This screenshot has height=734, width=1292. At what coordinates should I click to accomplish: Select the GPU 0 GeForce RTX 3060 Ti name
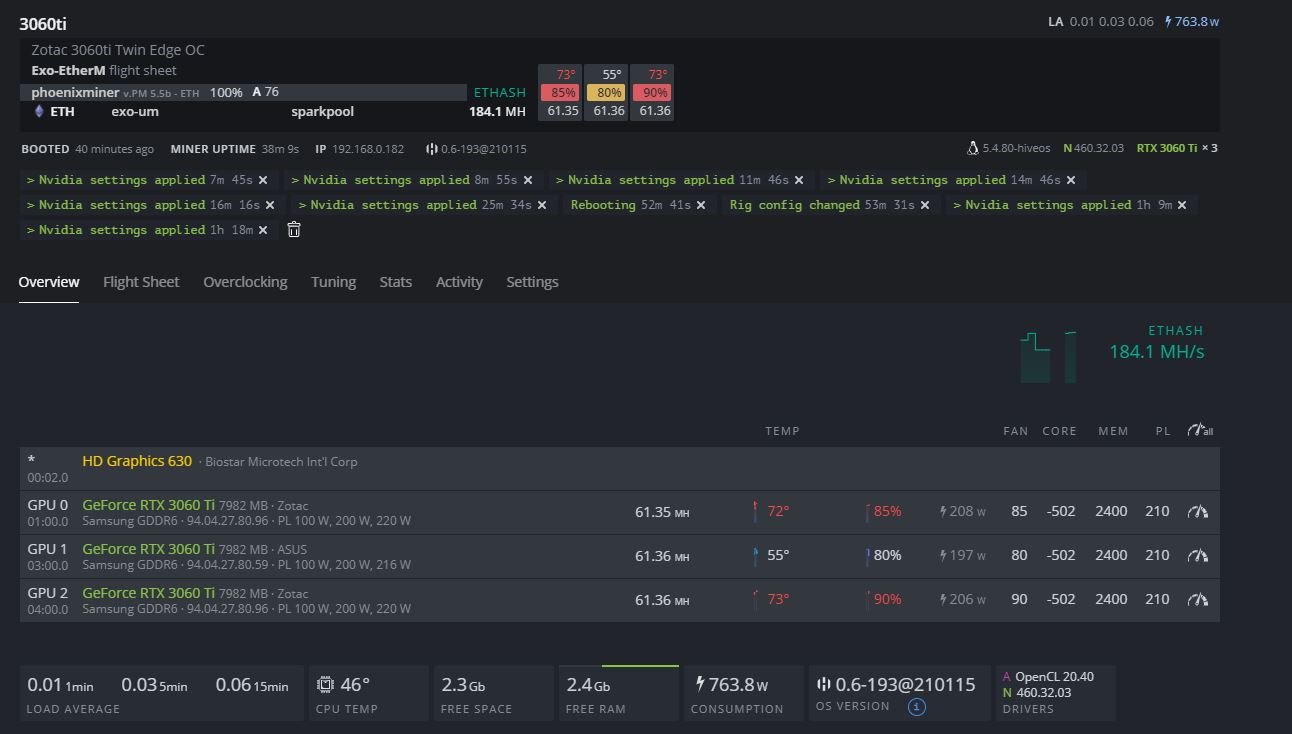148,505
